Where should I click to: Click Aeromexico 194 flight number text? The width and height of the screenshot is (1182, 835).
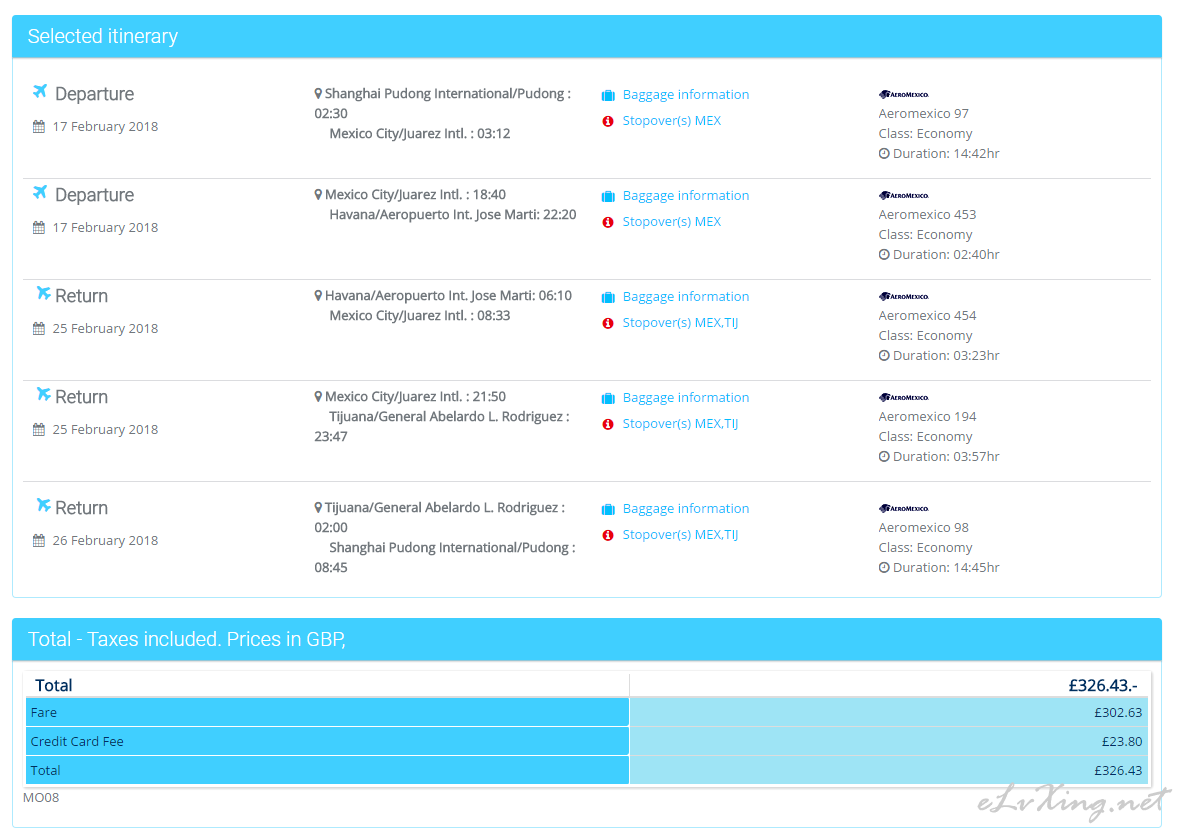click(927, 417)
